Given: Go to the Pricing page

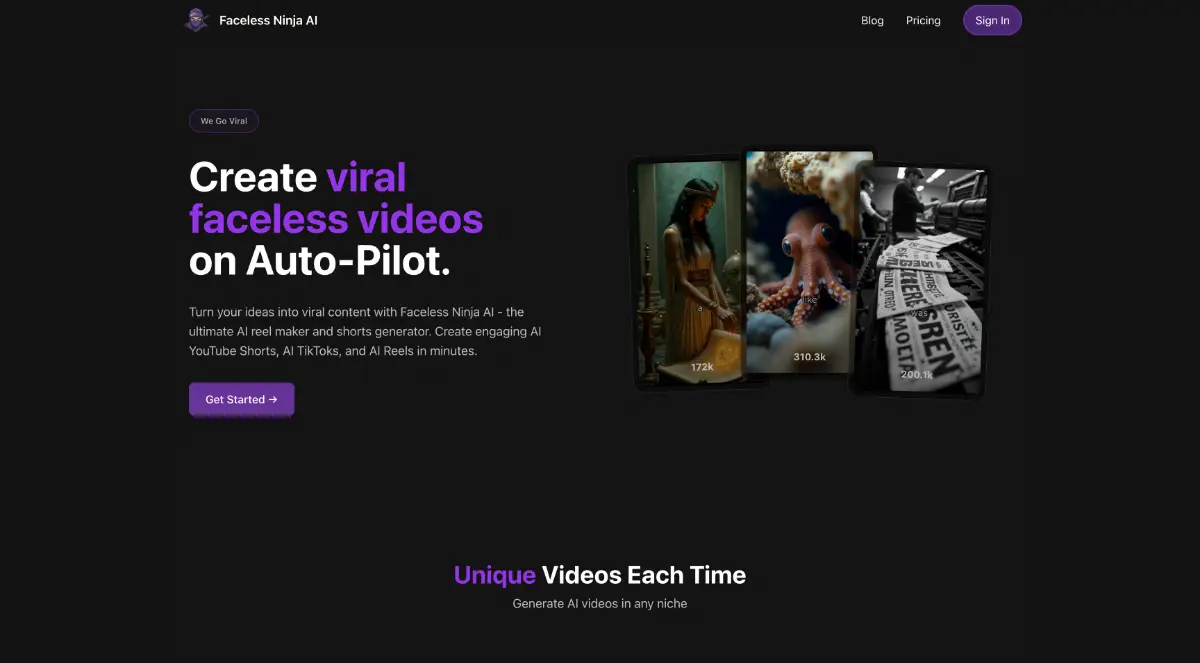Looking at the screenshot, I should coord(923,20).
